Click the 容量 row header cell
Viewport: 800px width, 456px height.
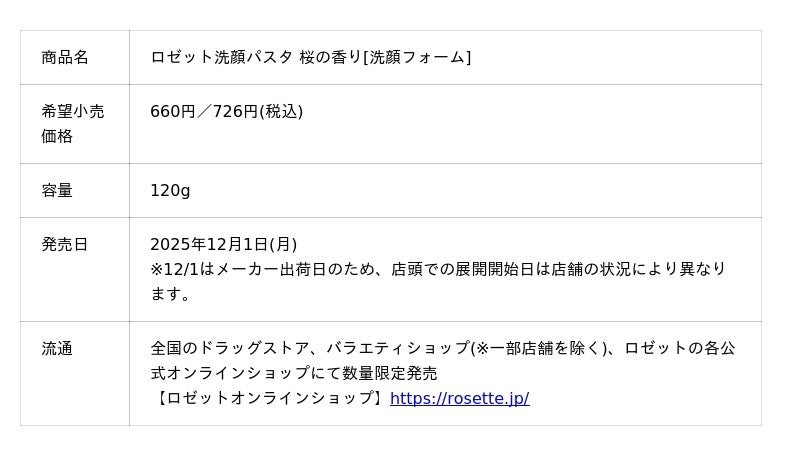pyautogui.click(x=57, y=190)
